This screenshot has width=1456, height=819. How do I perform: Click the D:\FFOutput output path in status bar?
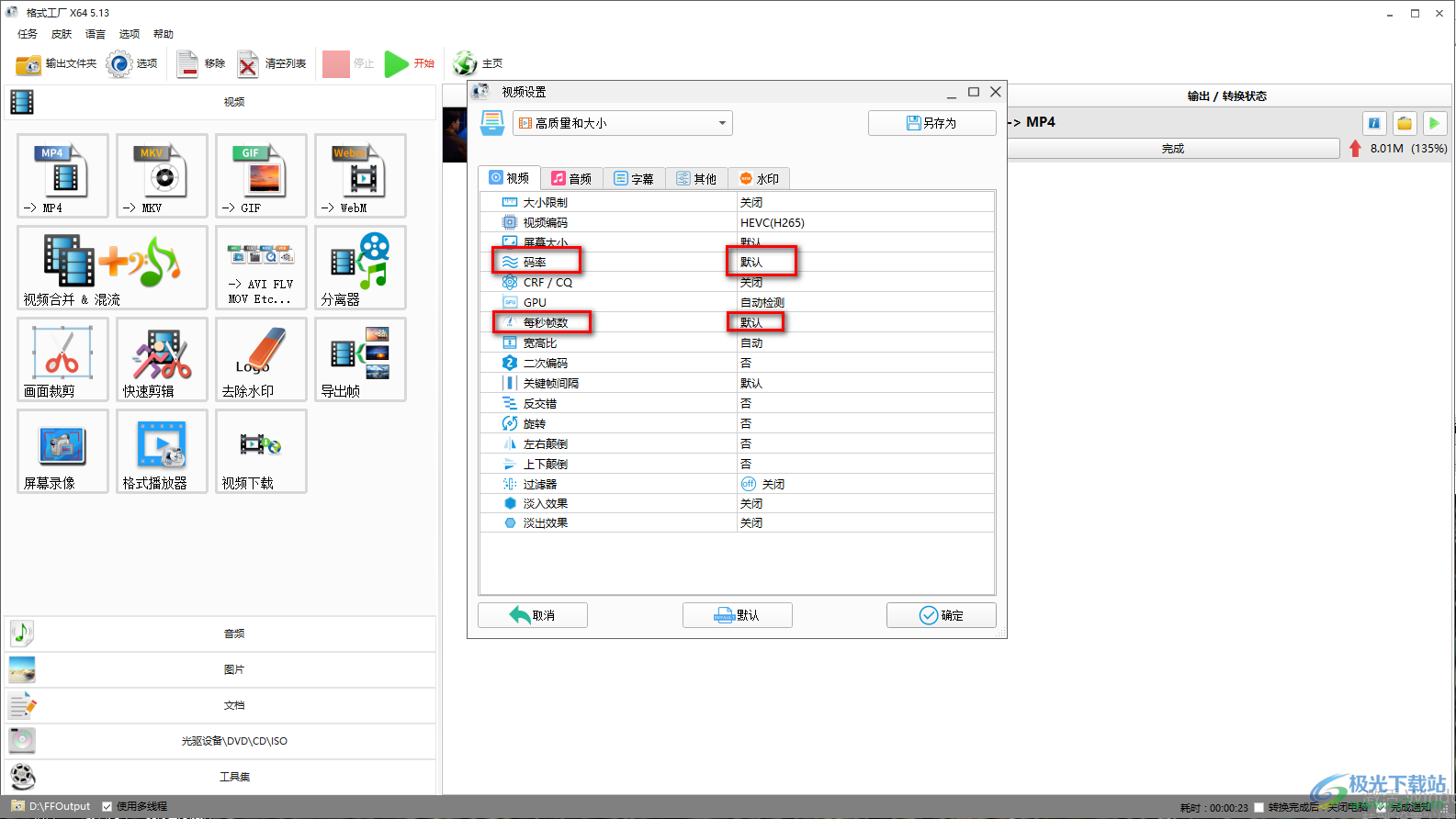tap(60, 806)
